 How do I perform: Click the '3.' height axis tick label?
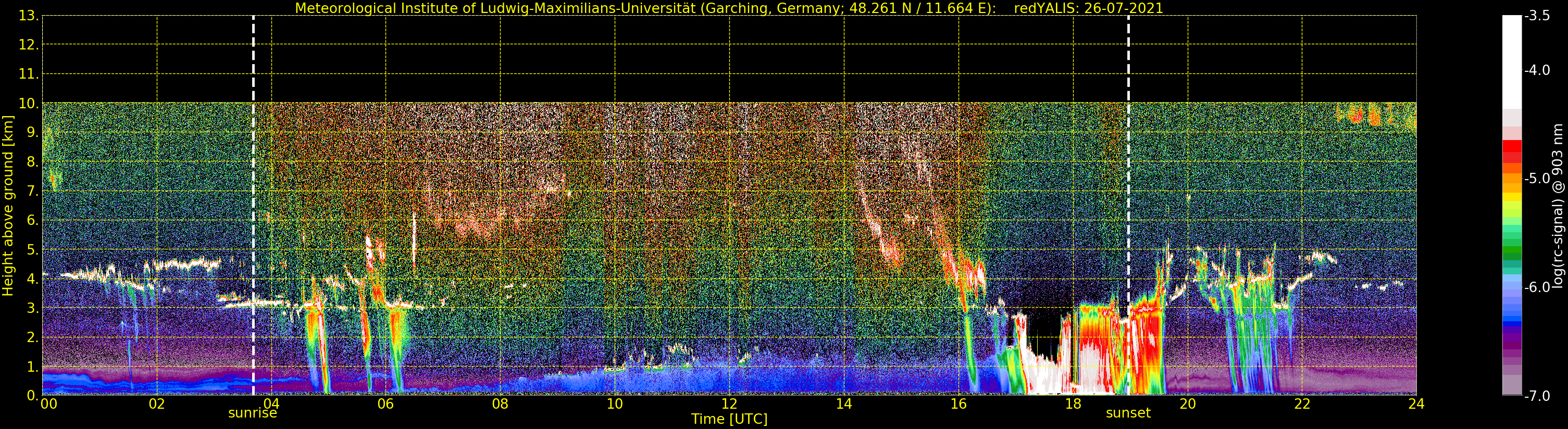pos(33,308)
